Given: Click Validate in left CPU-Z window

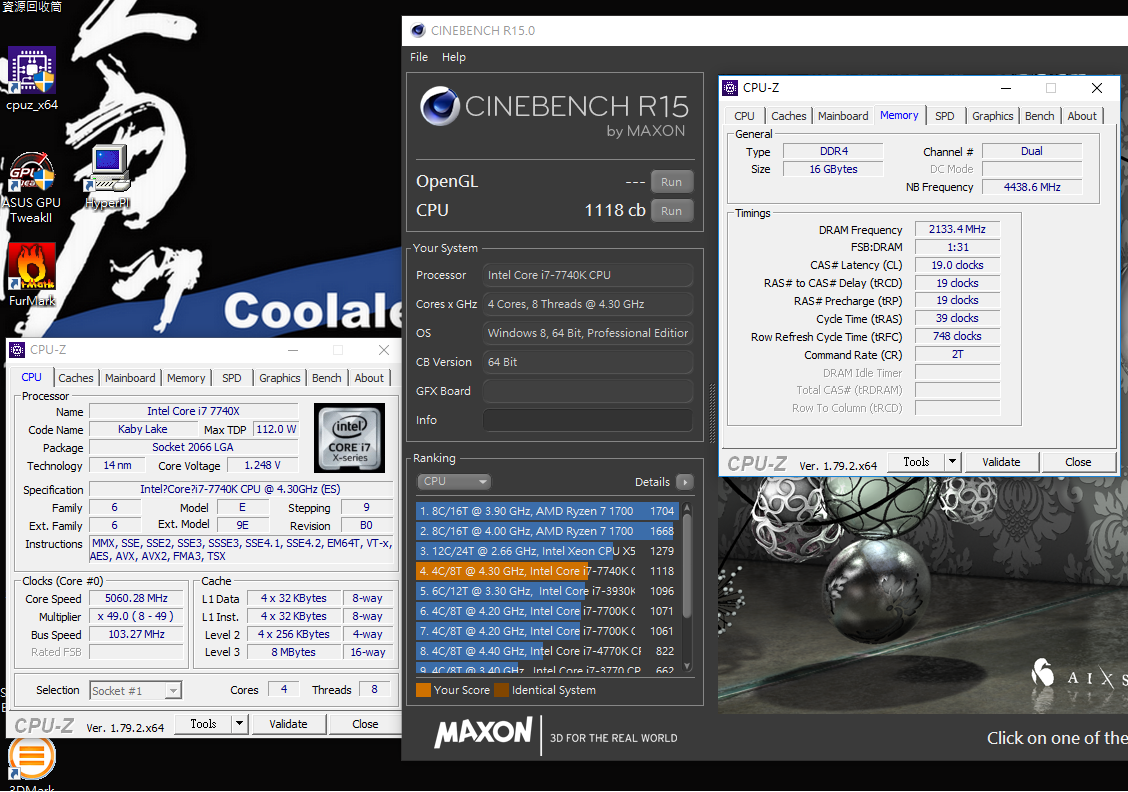Looking at the screenshot, I should pyautogui.click(x=288, y=724).
